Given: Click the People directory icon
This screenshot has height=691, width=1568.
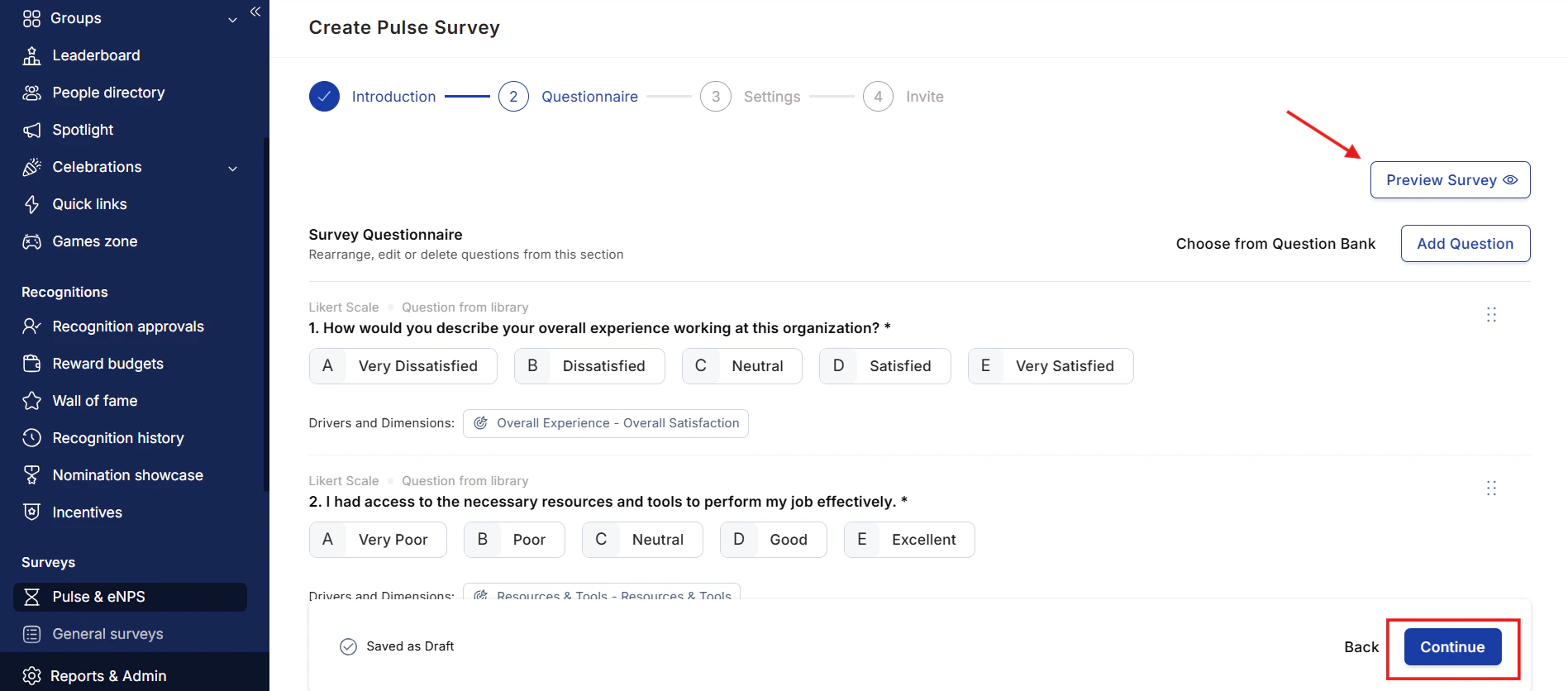Looking at the screenshot, I should (x=31, y=93).
